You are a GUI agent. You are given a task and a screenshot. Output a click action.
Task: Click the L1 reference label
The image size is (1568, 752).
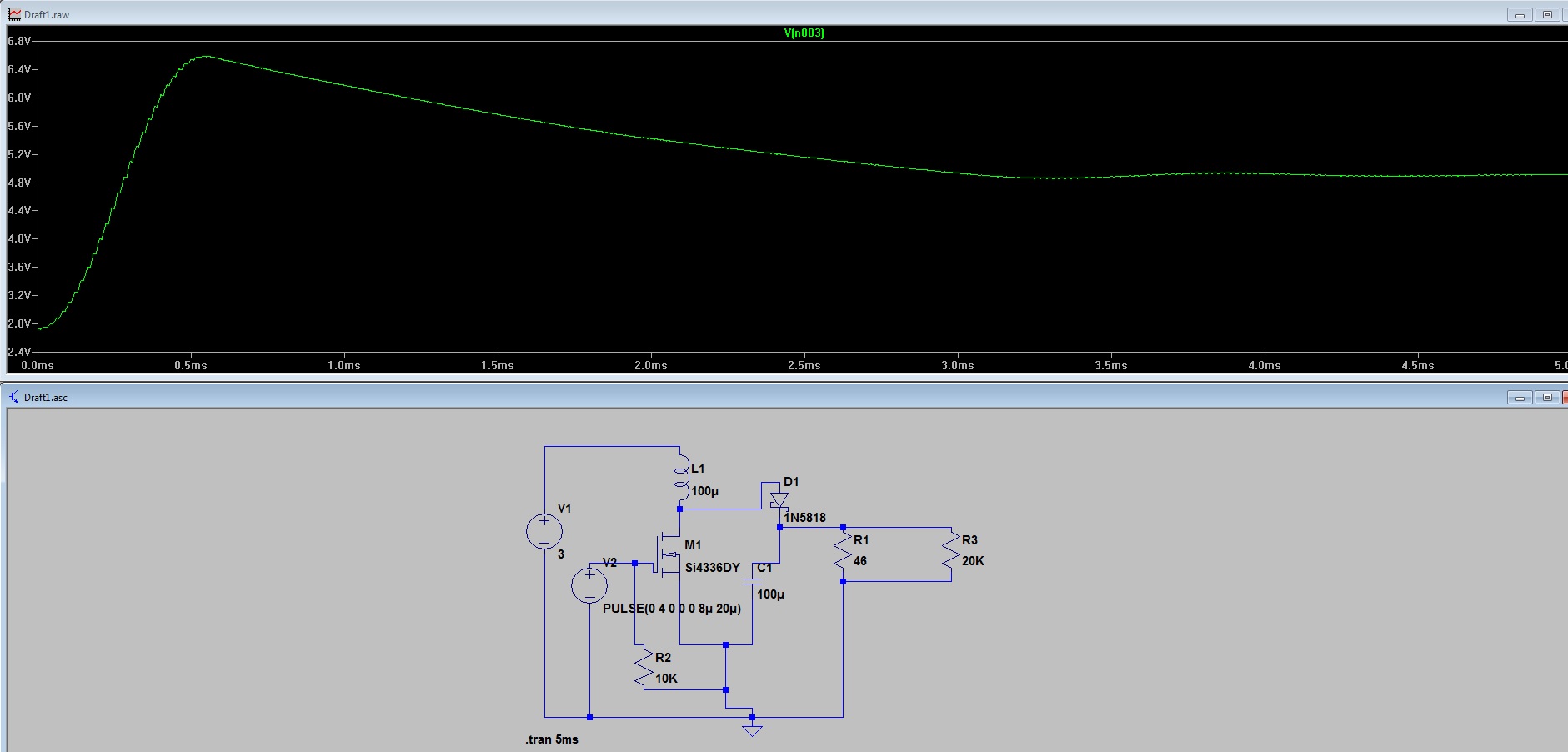tap(698, 469)
